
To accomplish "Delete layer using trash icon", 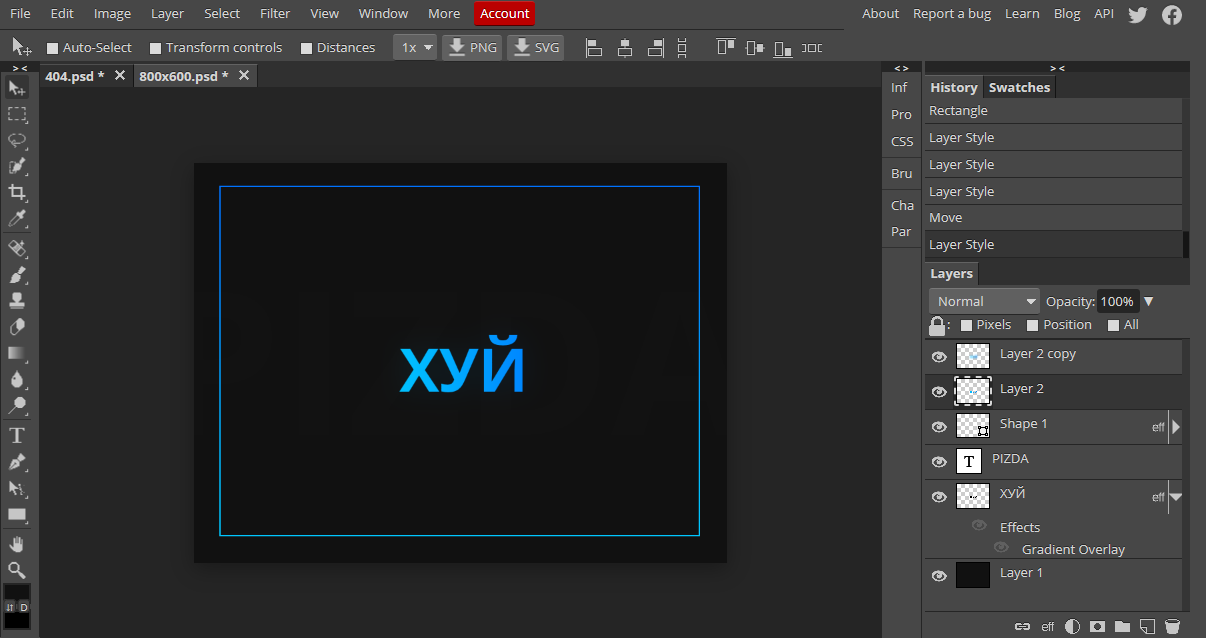I will [x=1172, y=627].
